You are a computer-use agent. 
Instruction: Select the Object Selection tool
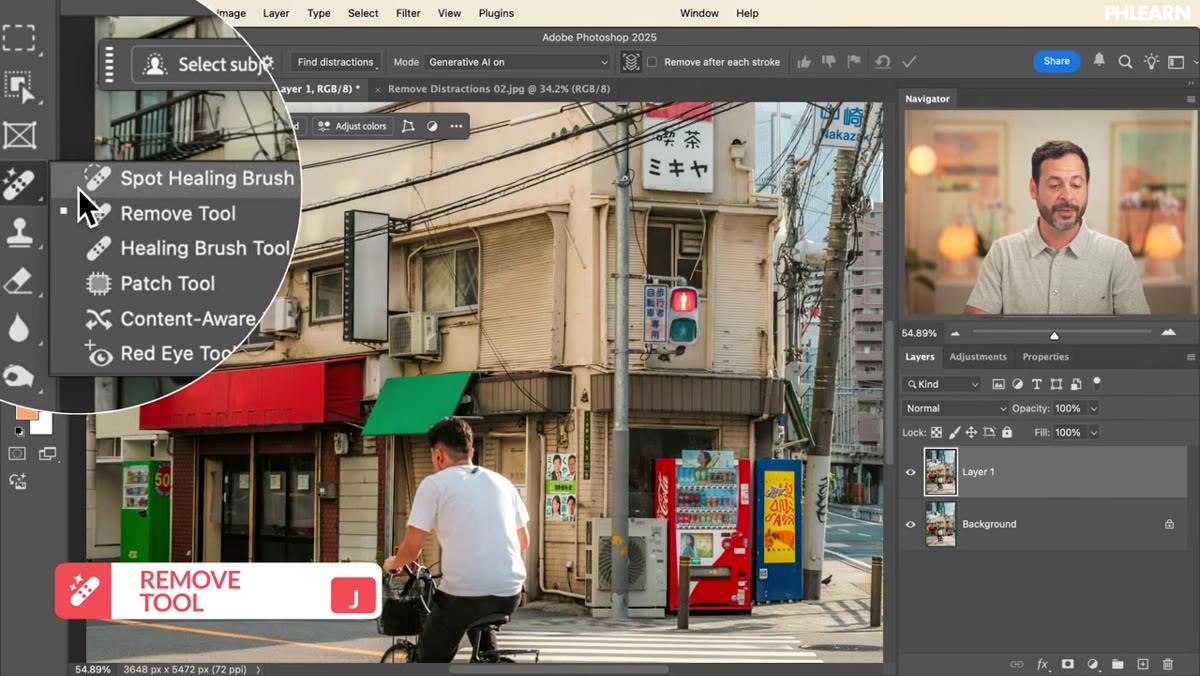point(19,86)
